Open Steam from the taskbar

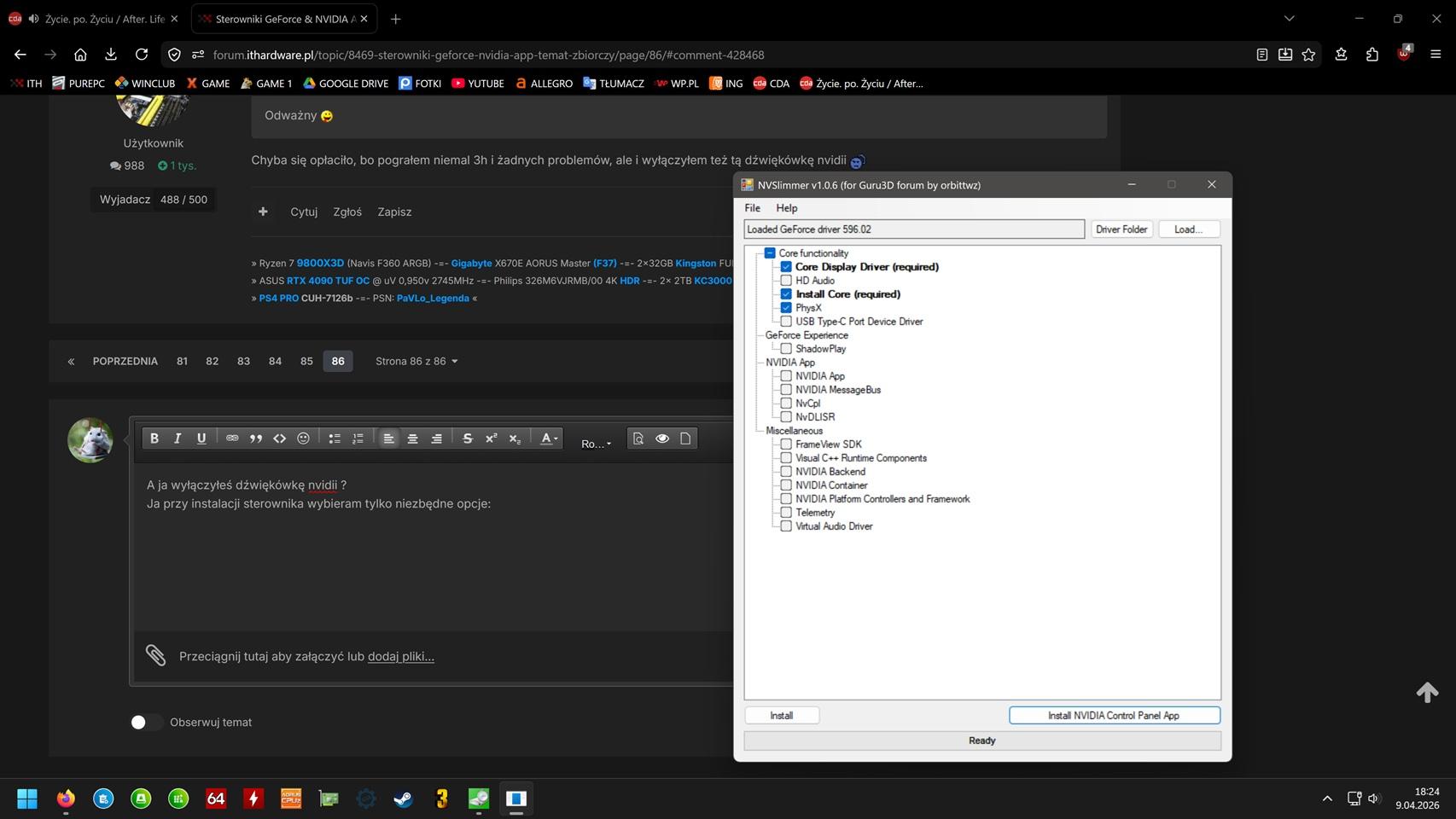(403, 799)
